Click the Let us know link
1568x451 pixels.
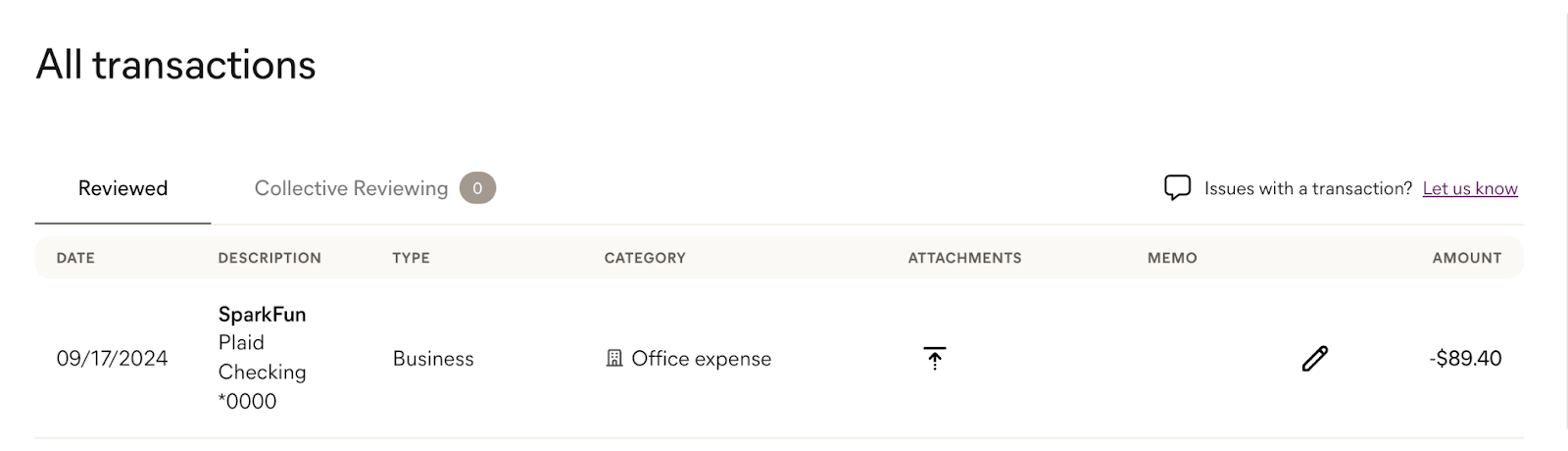tap(1470, 188)
